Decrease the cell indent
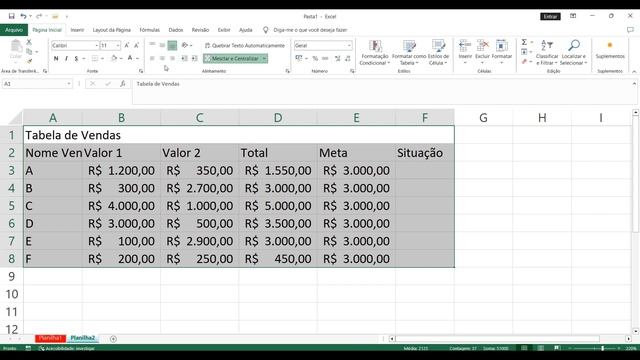Image resolution: width=640 pixels, height=360 pixels. pos(184,58)
